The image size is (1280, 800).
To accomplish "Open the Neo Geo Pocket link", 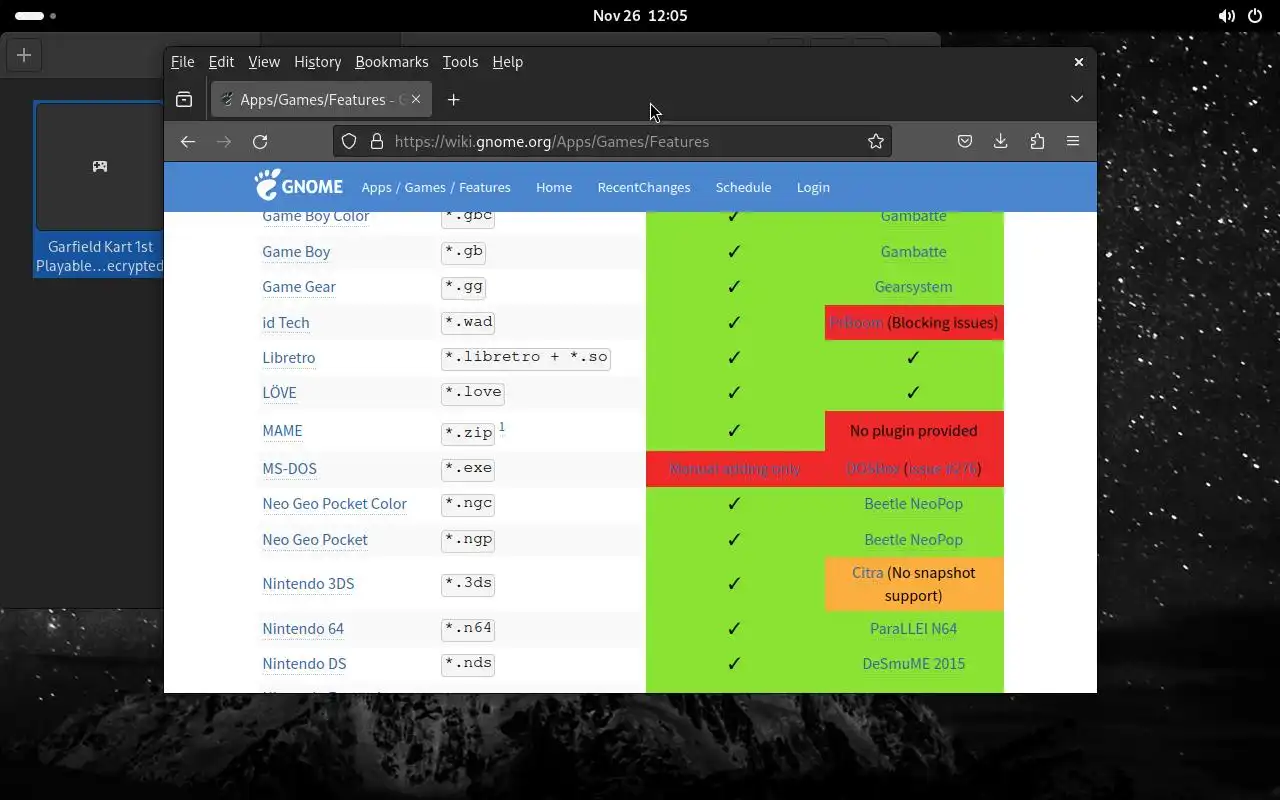I will coord(315,540).
